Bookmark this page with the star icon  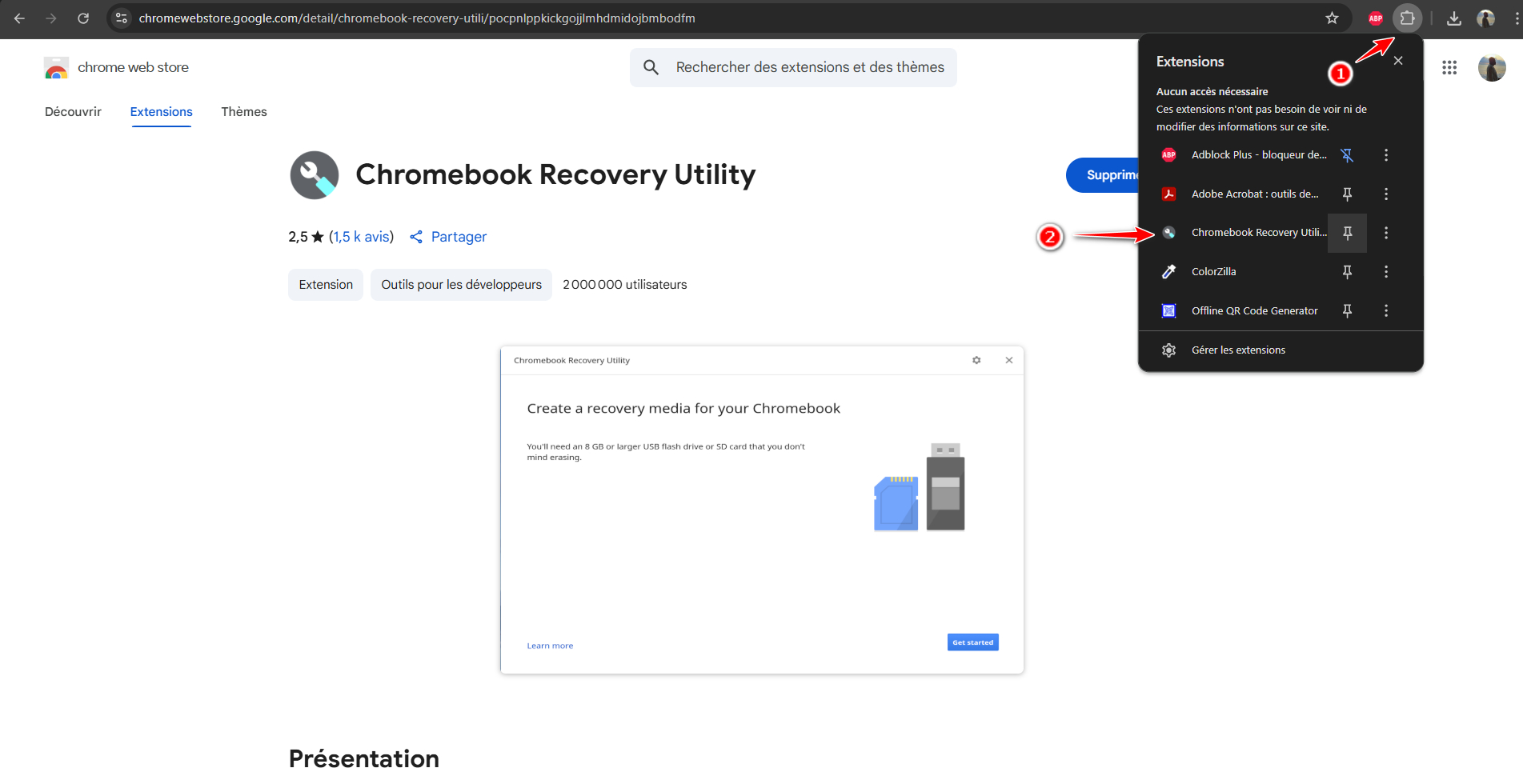coord(1332,18)
